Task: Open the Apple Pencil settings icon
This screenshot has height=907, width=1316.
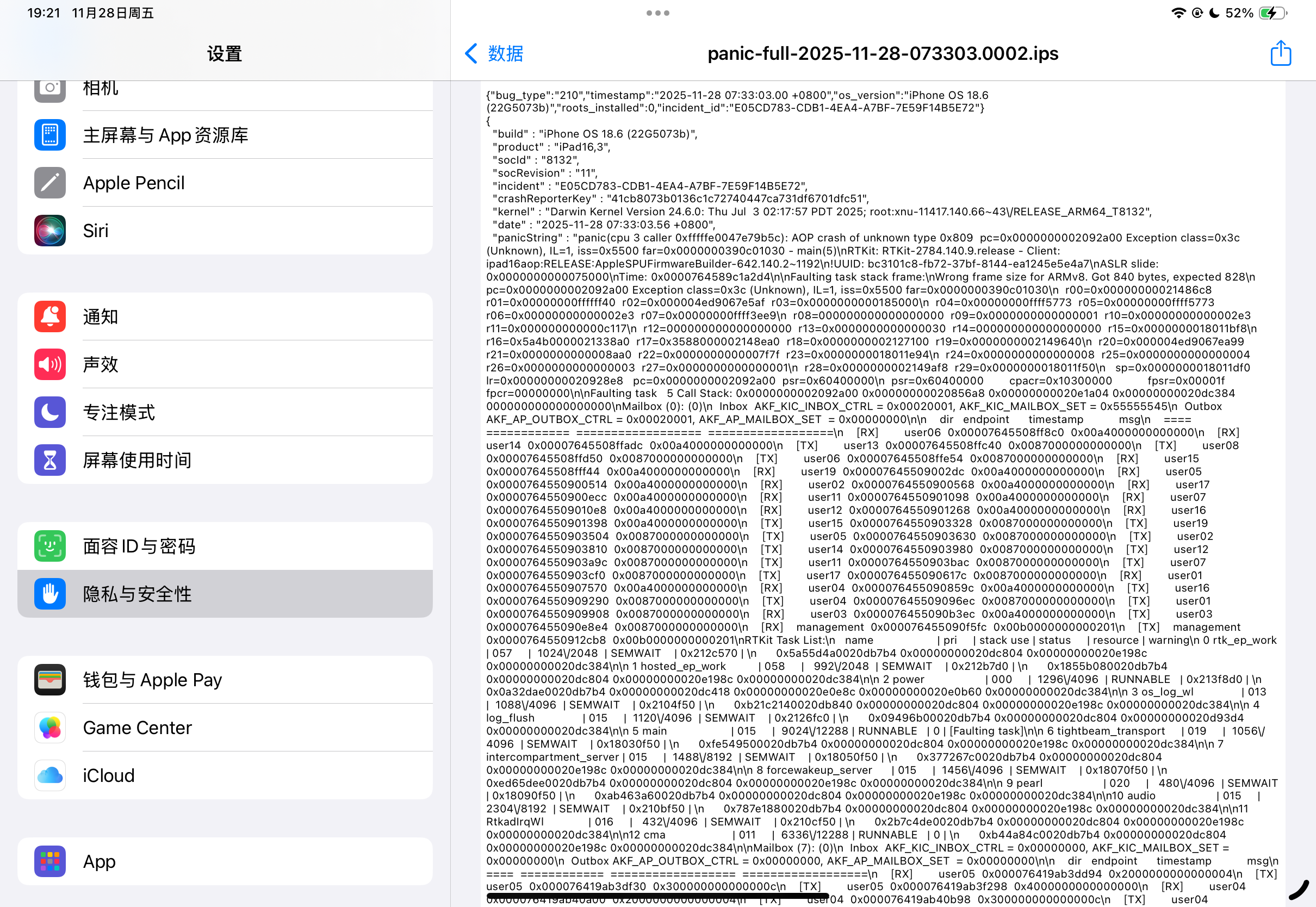Action: point(50,183)
